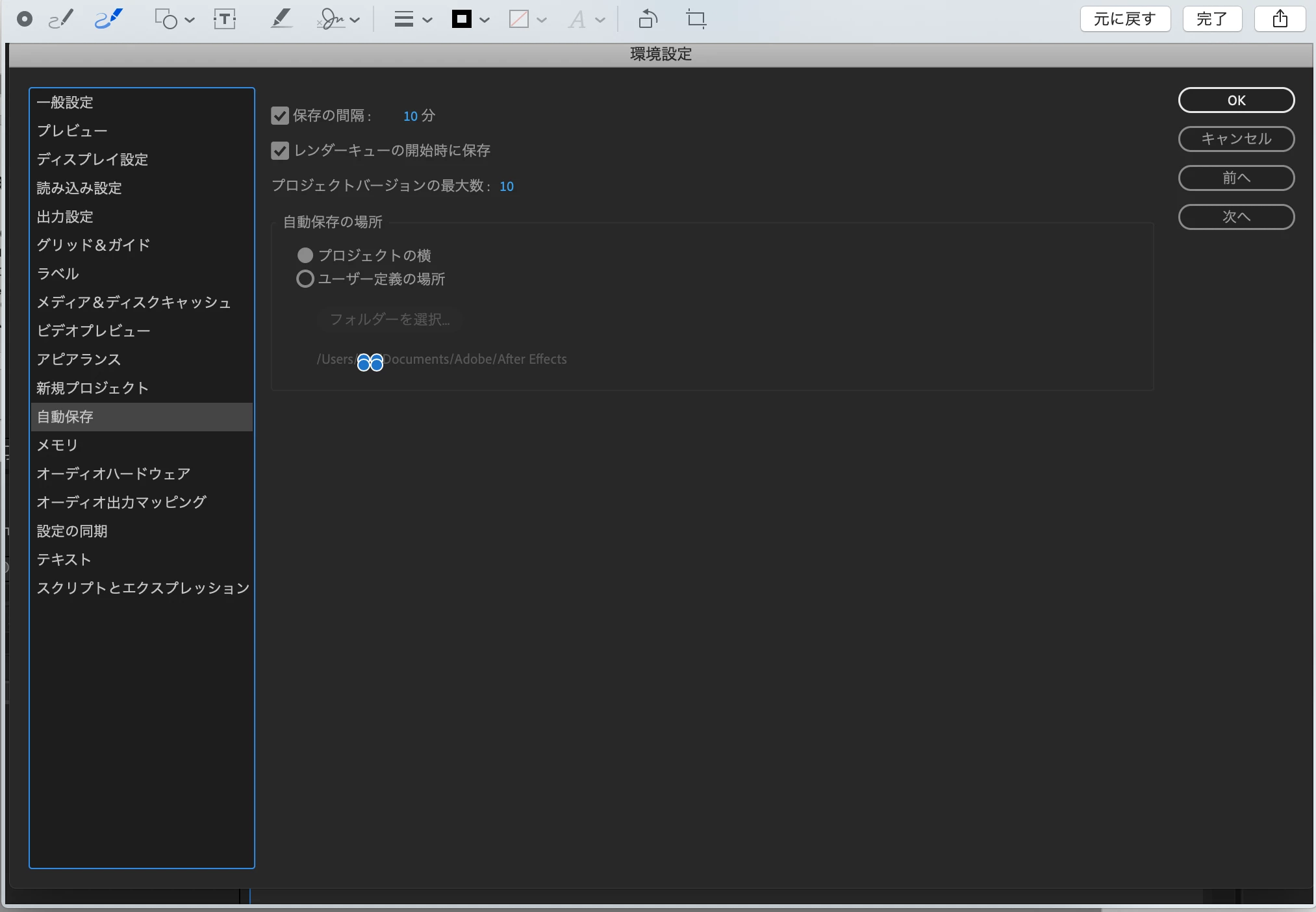Click the fill color swatch
Screen dimensions: 1316x912
click(x=518, y=19)
